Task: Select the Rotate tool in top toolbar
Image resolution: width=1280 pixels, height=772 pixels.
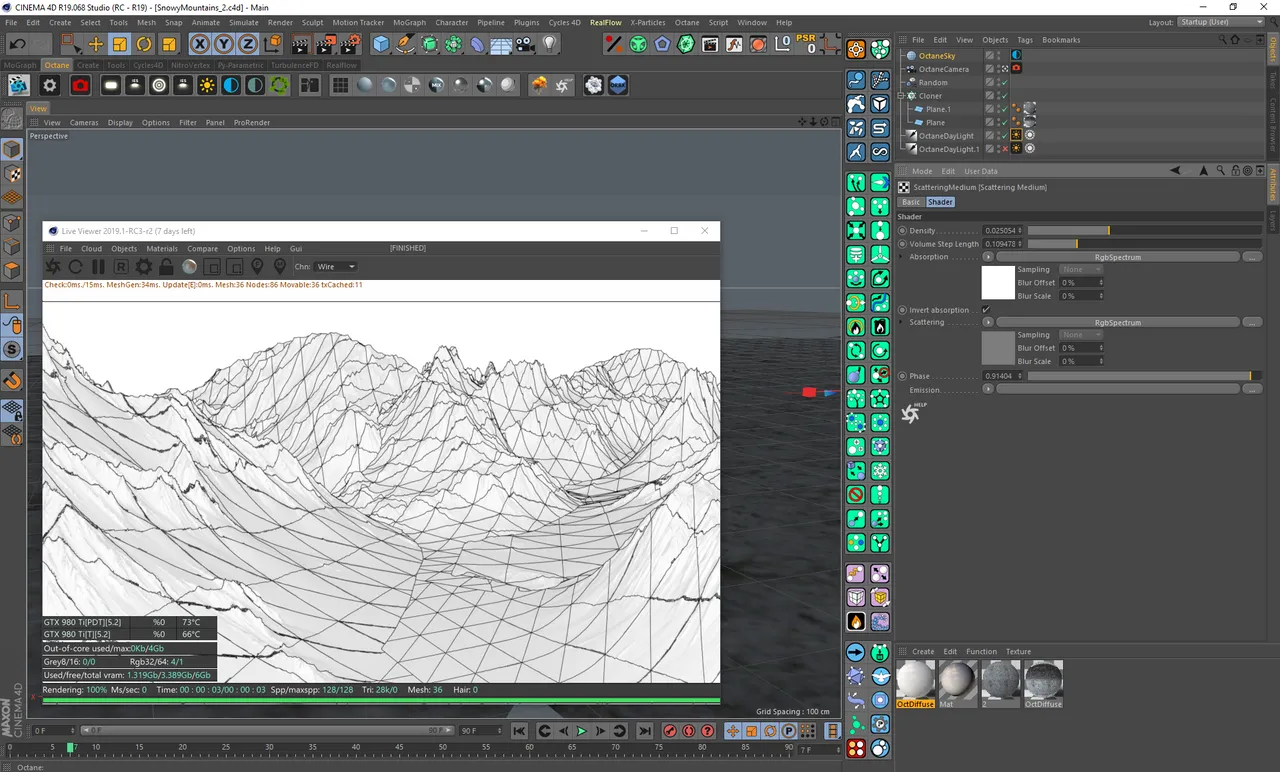Action: click(x=144, y=44)
